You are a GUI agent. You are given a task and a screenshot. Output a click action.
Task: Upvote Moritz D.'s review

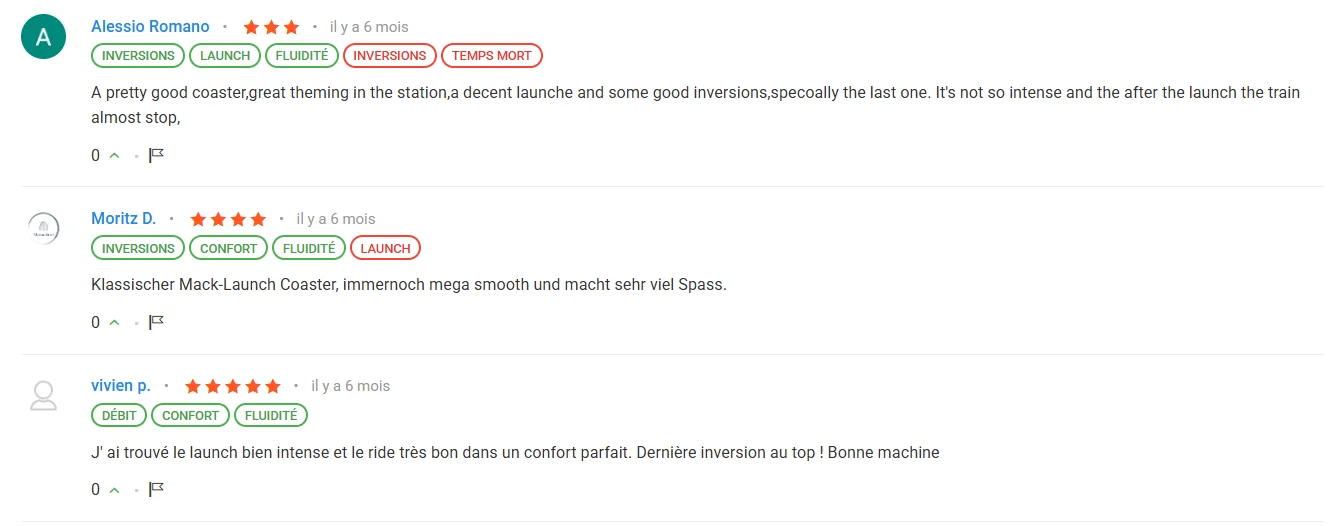point(114,322)
